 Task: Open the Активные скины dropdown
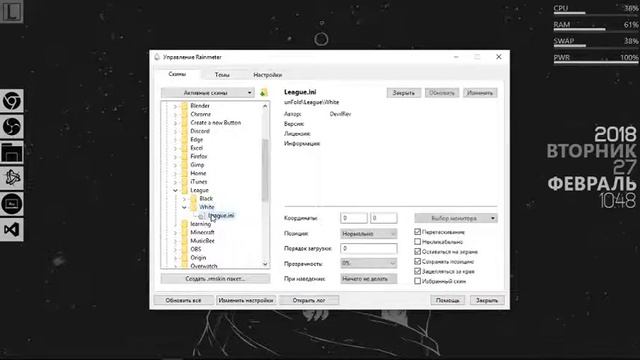pos(207,93)
